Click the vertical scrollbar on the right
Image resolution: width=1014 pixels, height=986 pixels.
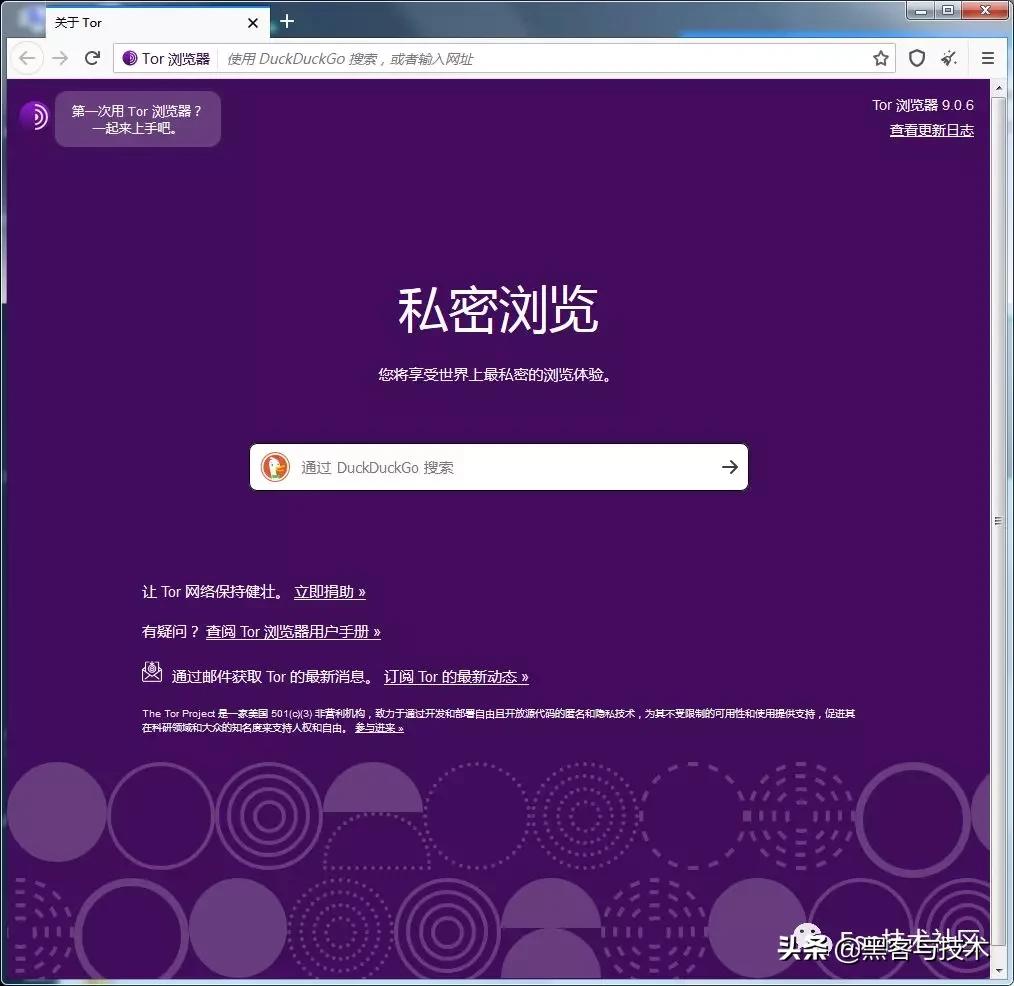click(997, 520)
